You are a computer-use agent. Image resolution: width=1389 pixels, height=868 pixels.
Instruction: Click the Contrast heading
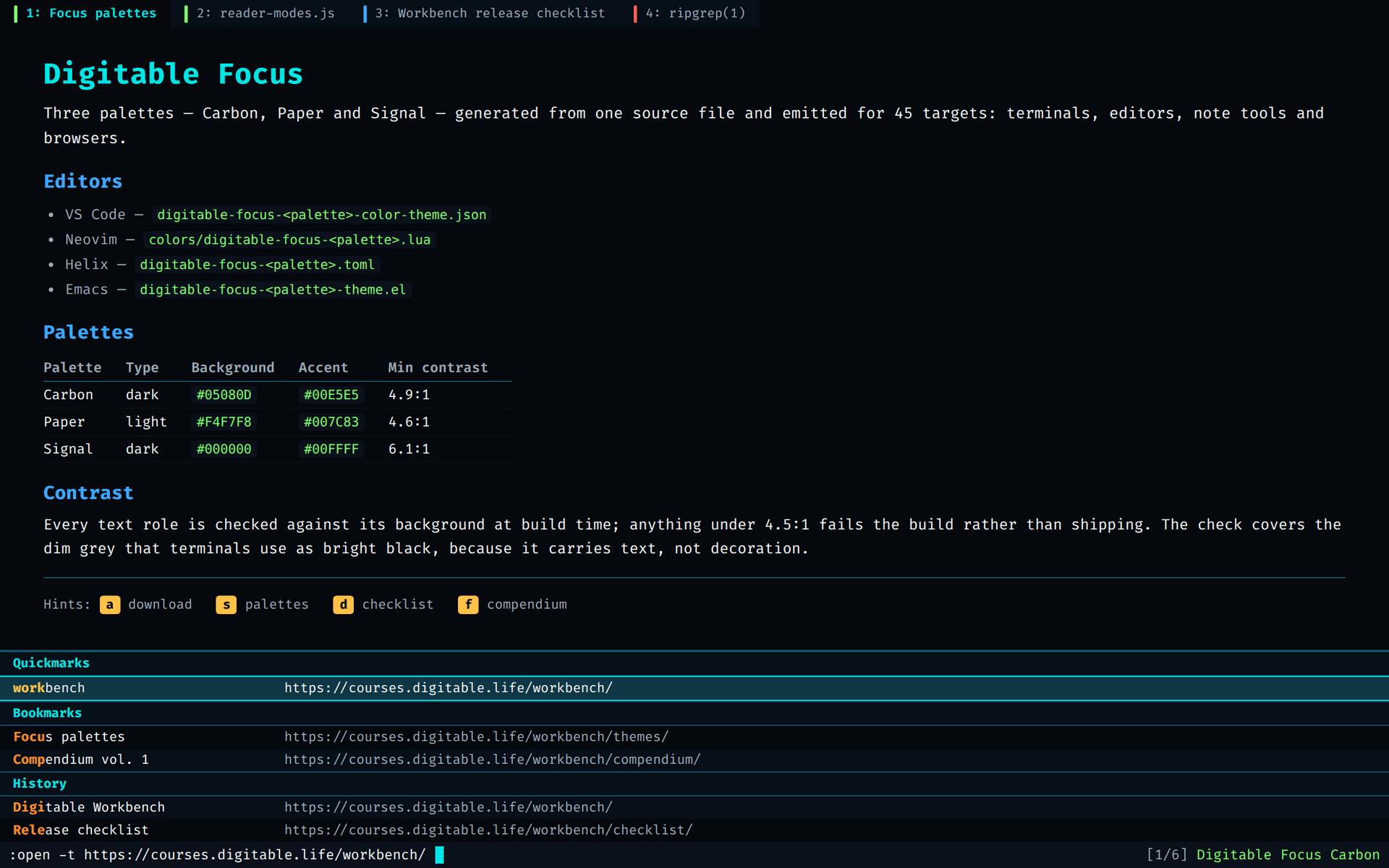coord(88,493)
